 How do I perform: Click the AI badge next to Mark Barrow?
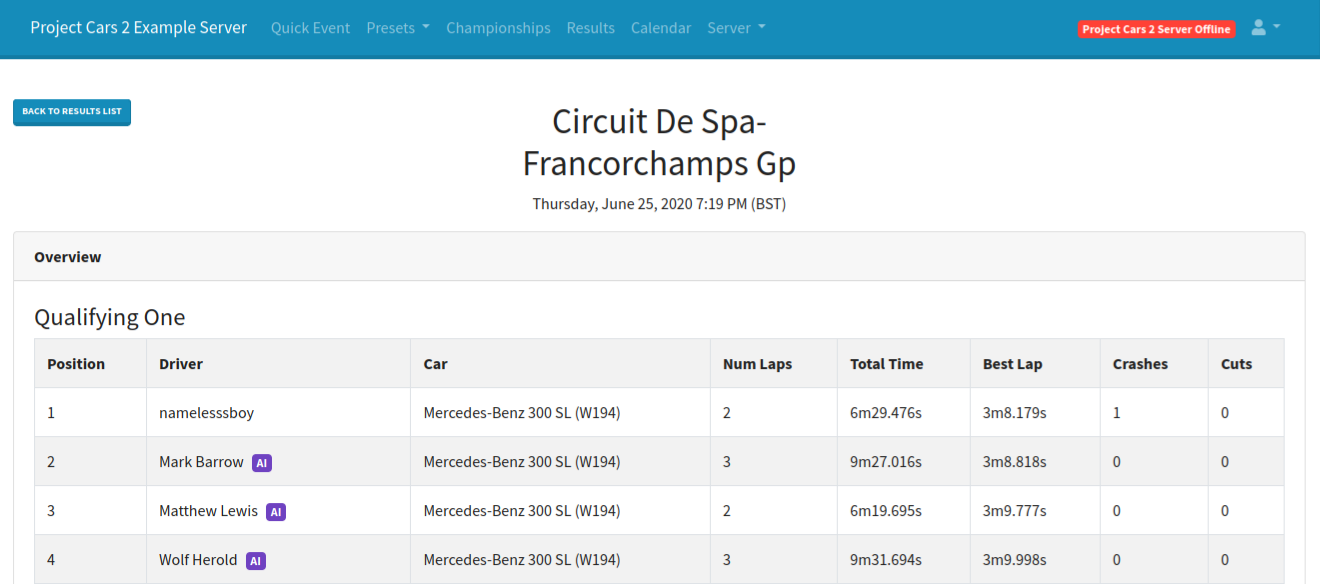pos(262,463)
